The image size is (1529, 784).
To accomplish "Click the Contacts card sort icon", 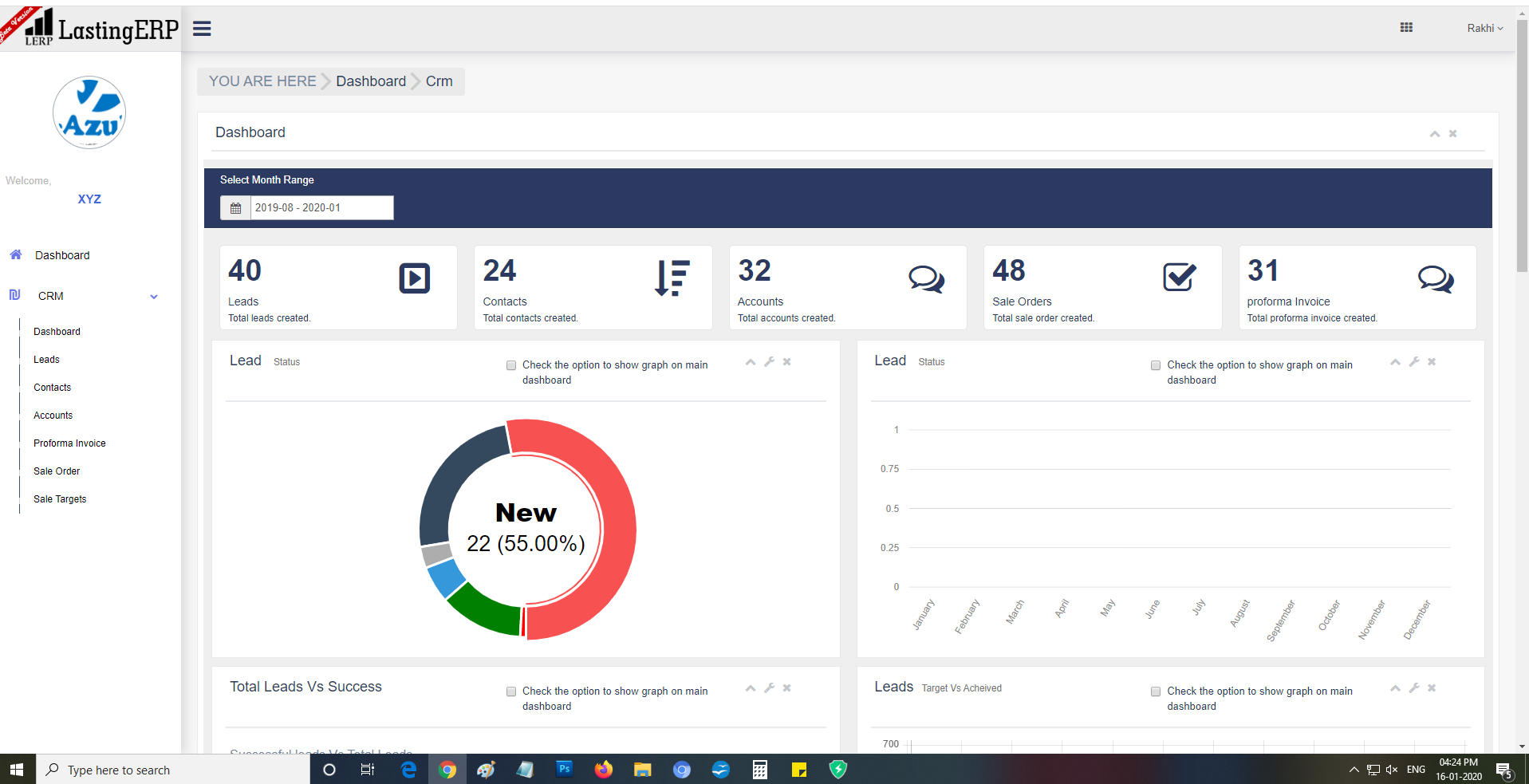I will 672,278.
